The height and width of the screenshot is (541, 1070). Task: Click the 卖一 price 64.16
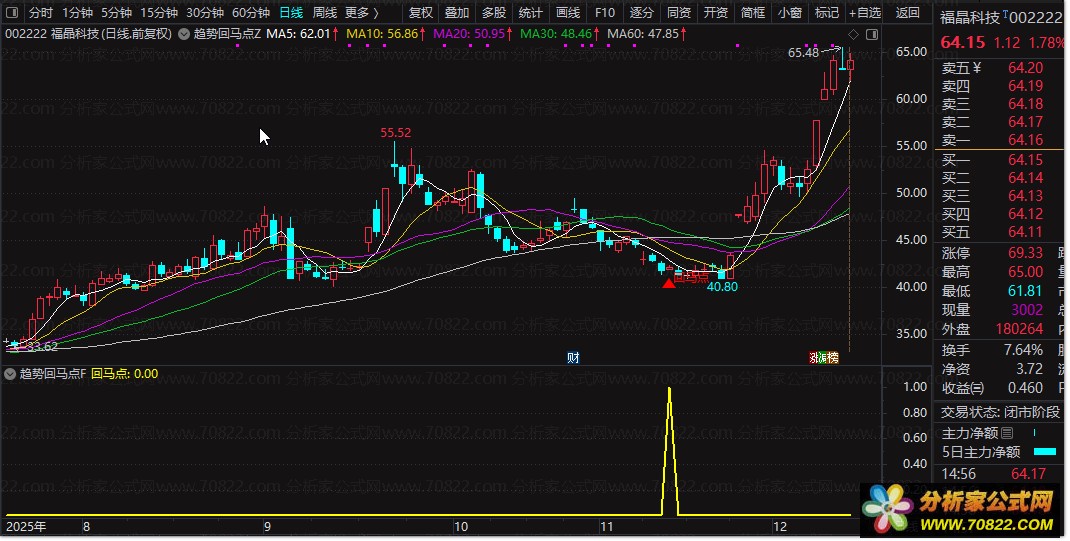[x=1026, y=140]
